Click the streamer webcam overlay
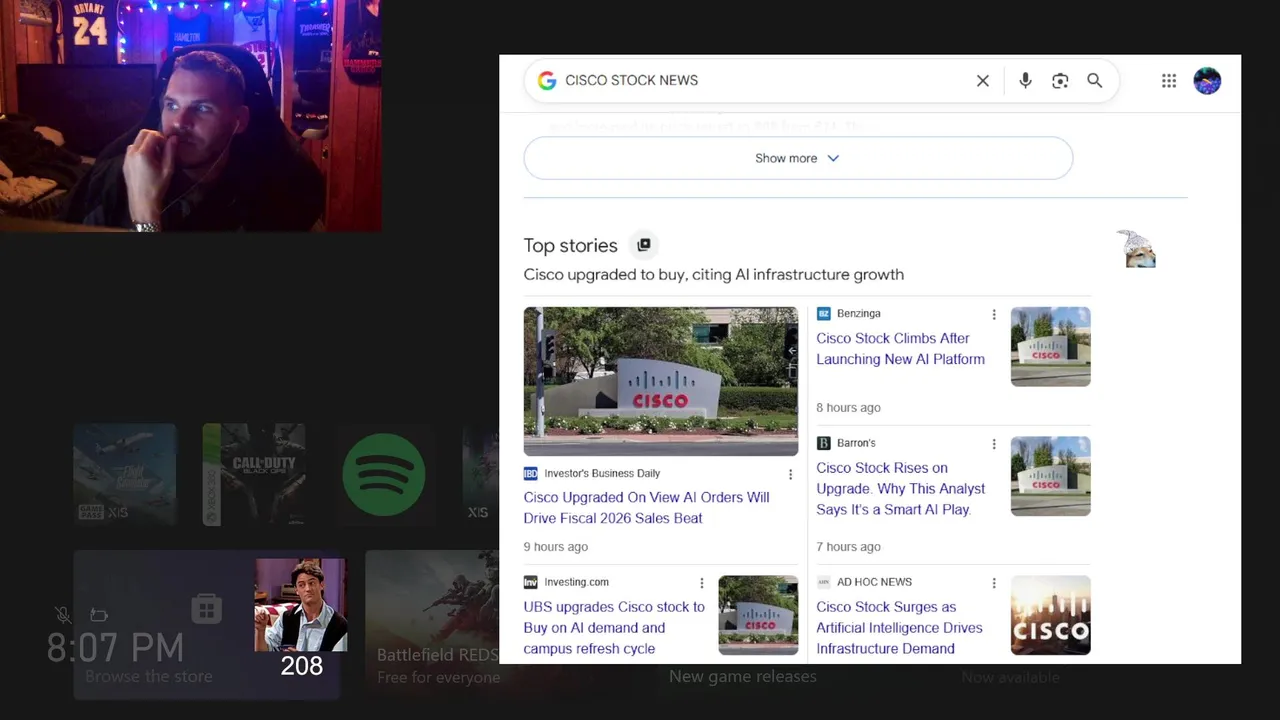 click(190, 116)
